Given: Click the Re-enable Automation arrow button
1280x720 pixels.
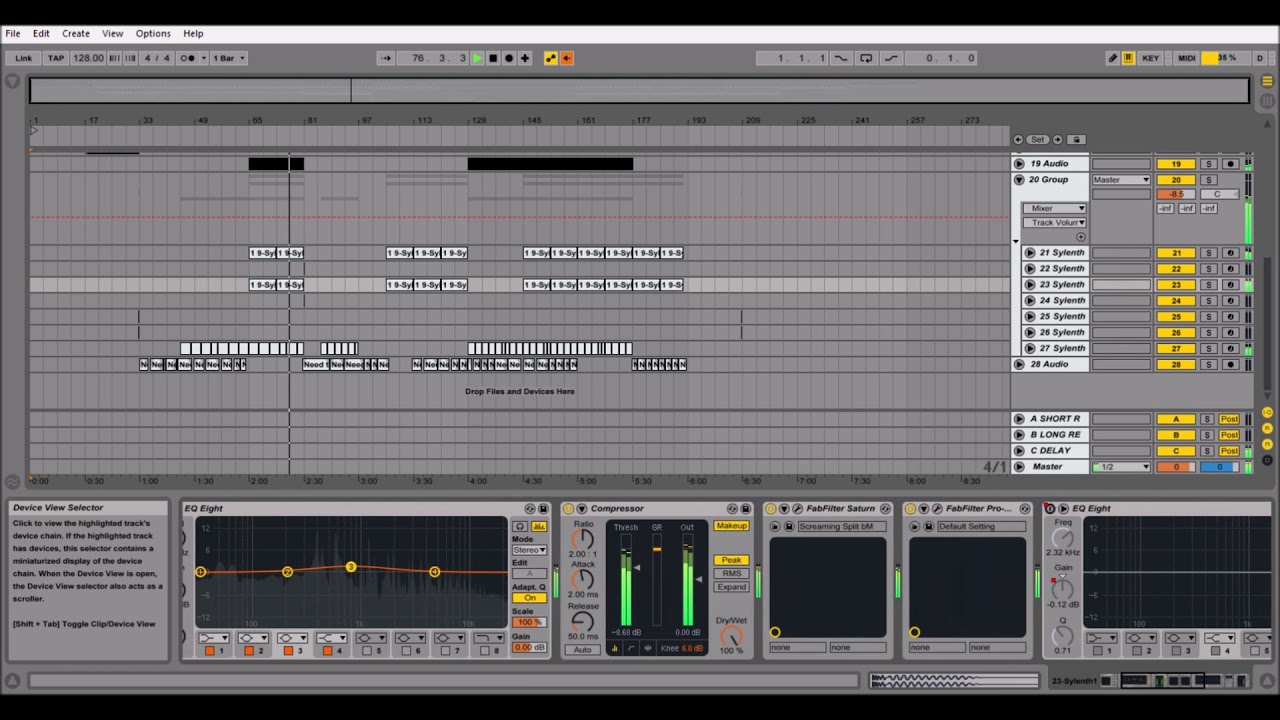Looking at the screenshot, I should [567, 58].
